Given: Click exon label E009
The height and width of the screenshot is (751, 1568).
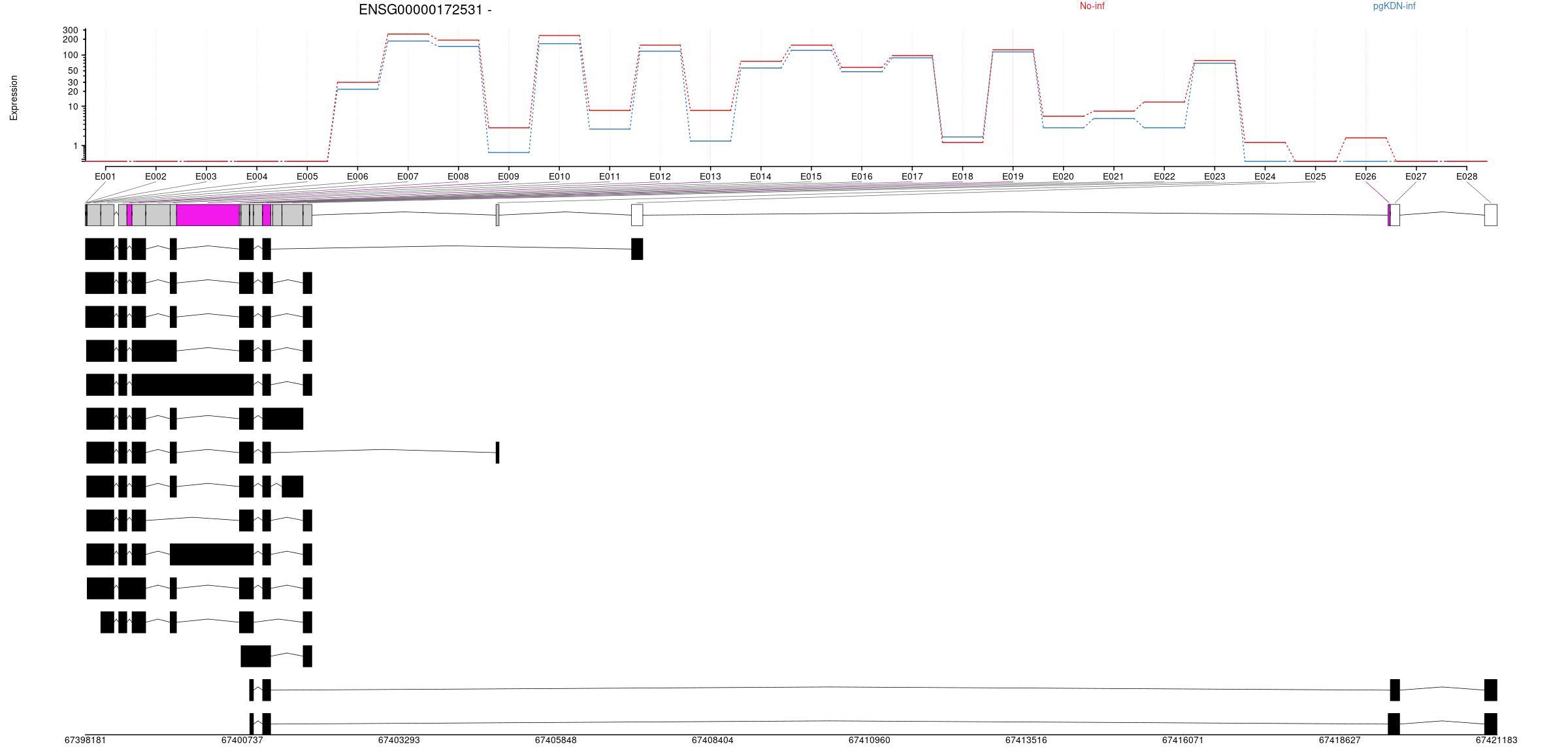Looking at the screenshot, I should click(x=508, y=176).
